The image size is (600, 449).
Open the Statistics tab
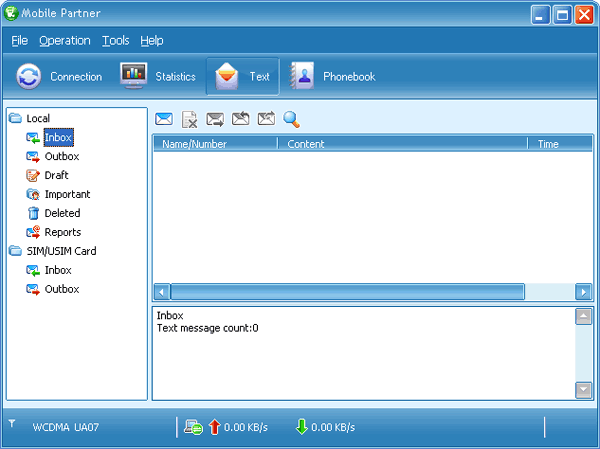158,77
